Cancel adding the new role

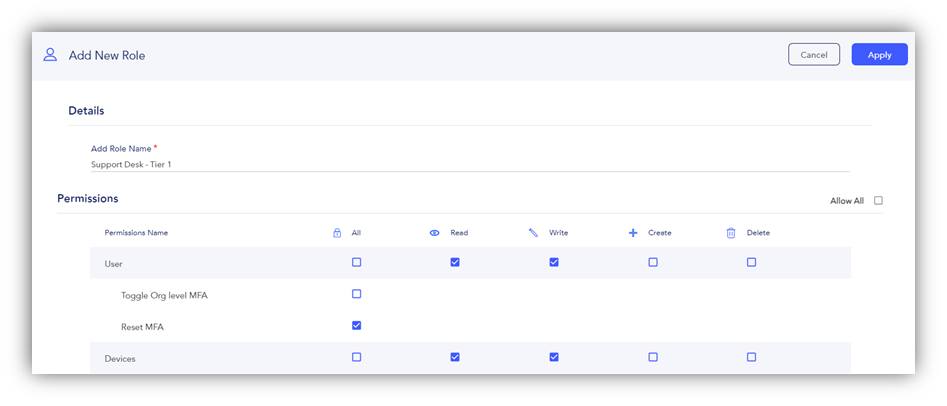click(814, 54)
